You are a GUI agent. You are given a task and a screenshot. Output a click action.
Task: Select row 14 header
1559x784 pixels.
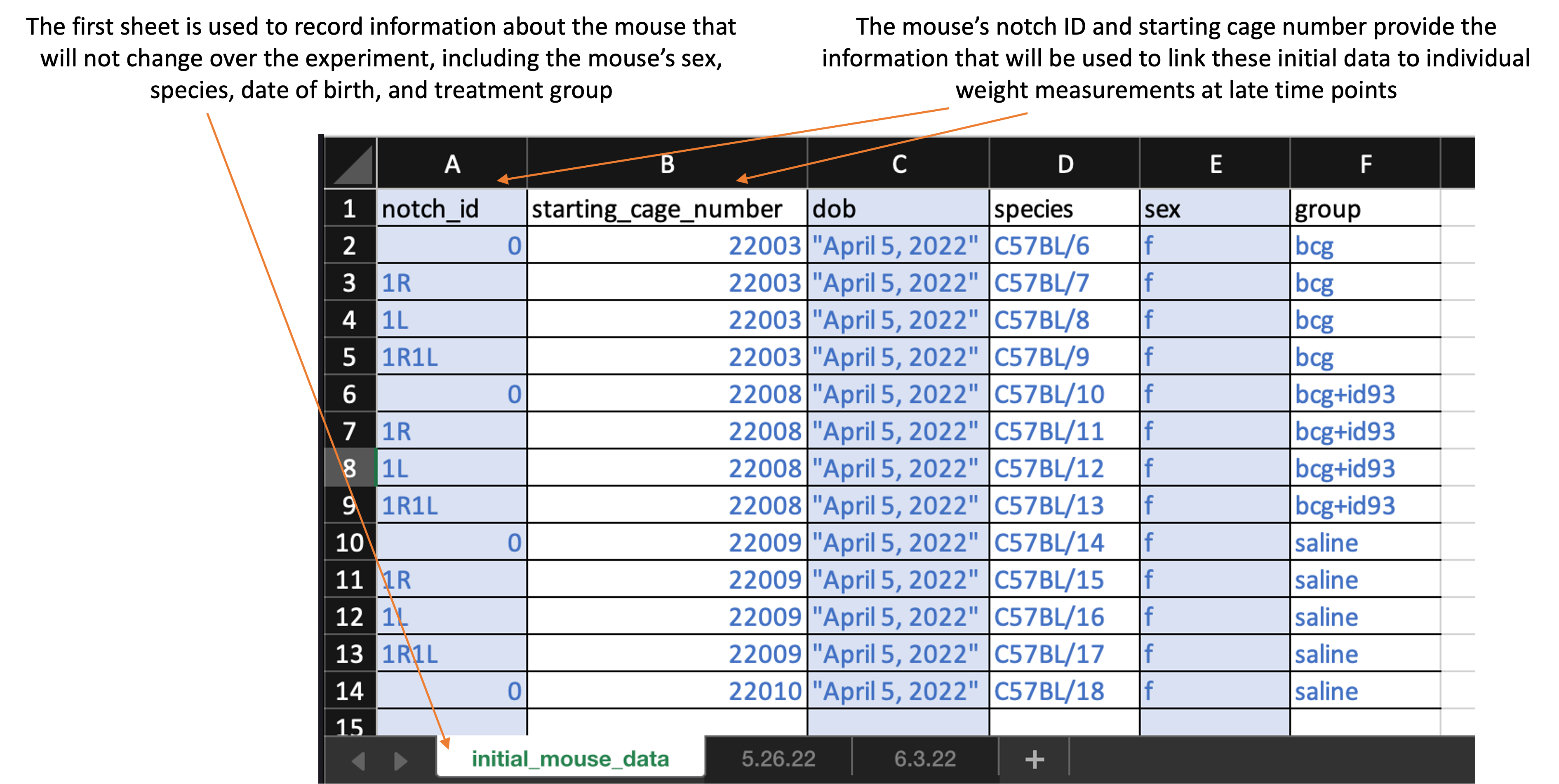pos(350,691)
